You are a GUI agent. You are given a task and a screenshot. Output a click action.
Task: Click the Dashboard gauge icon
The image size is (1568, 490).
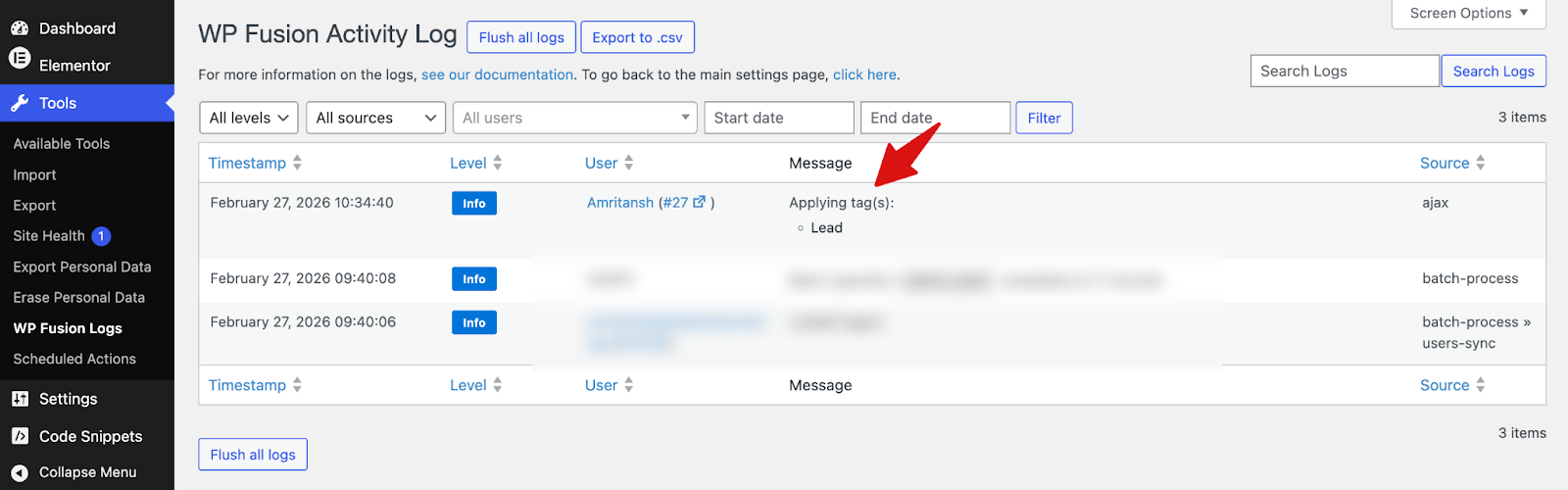(20, 28)
